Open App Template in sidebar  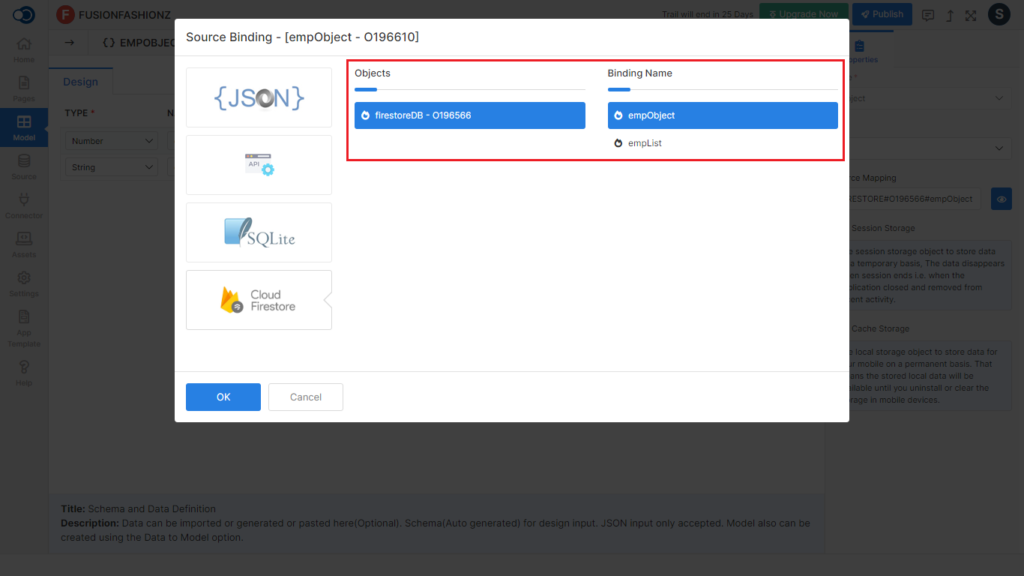click(x=24, y=328)
